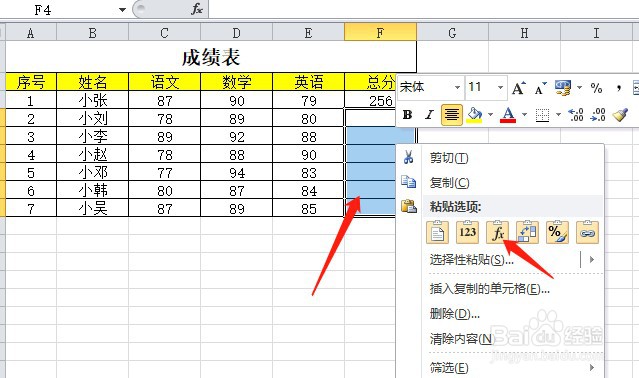The image size is (639, 378).
Task: Click the 姓名 header cell
Action: click(93, 82)
